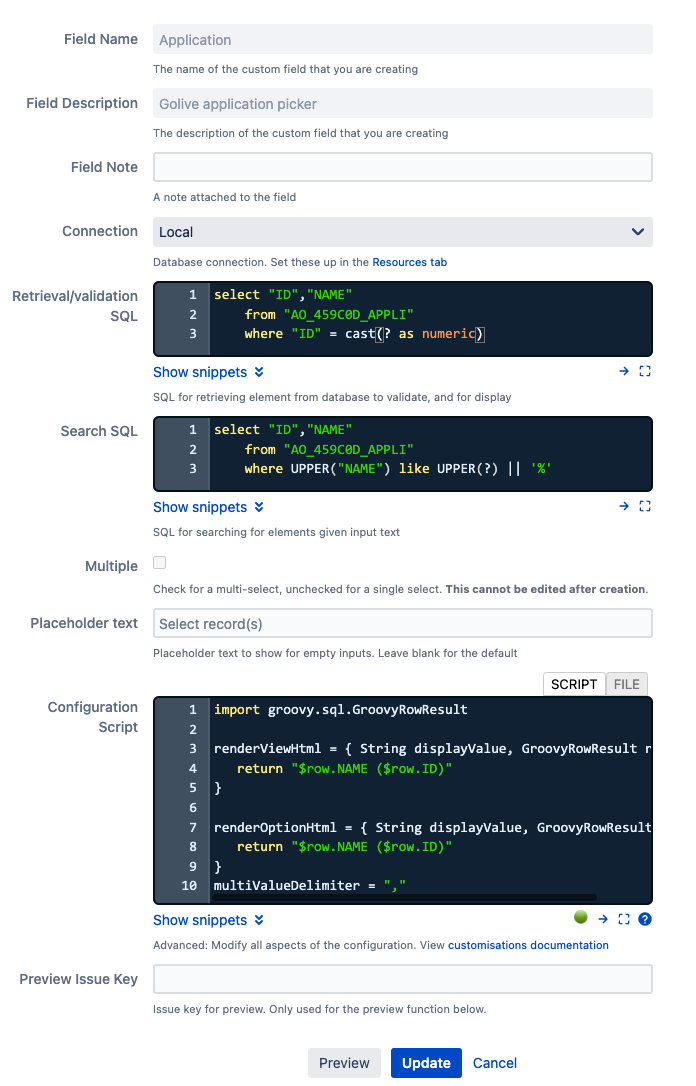
Task: Maximize the Configuration Script editor to fullscreen
Action: pos(624,919)
